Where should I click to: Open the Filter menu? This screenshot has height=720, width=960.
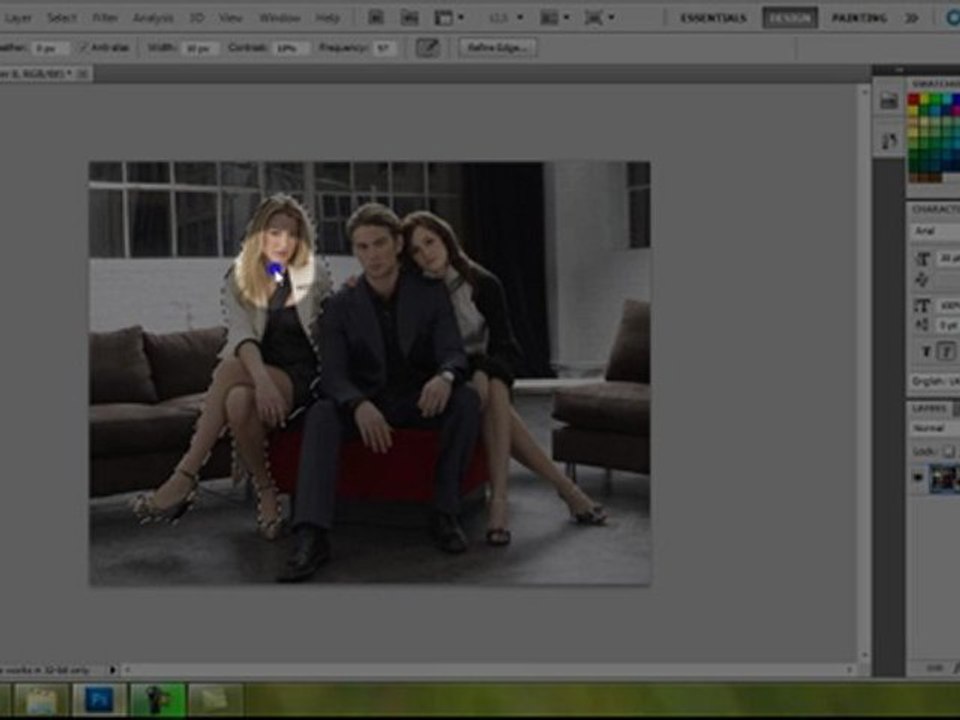(x=105, y=18)
